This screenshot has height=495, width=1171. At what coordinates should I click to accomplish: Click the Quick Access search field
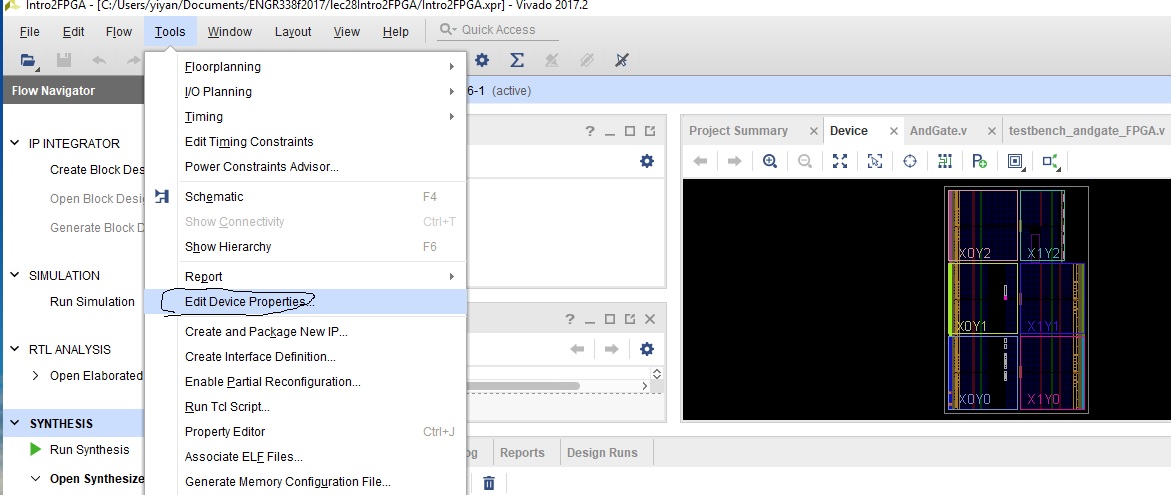pos(505,30)
